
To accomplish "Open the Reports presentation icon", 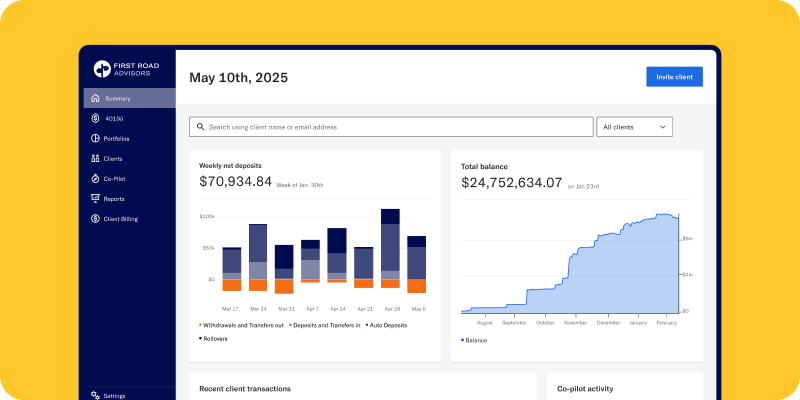I will (x=95, y=198).
